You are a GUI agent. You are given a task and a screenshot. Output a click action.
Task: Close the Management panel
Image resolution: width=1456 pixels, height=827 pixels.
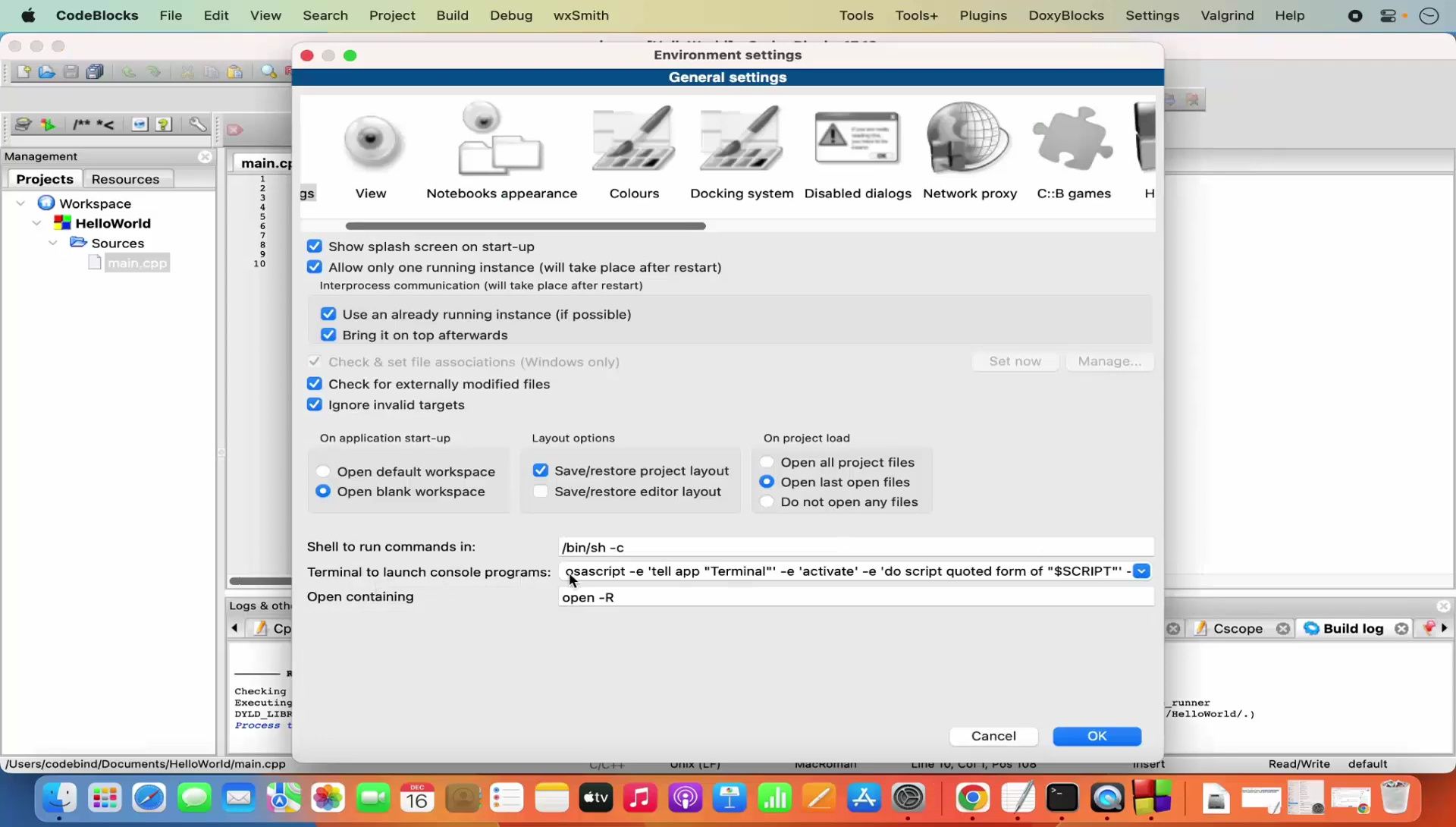[x=205, y=156]
